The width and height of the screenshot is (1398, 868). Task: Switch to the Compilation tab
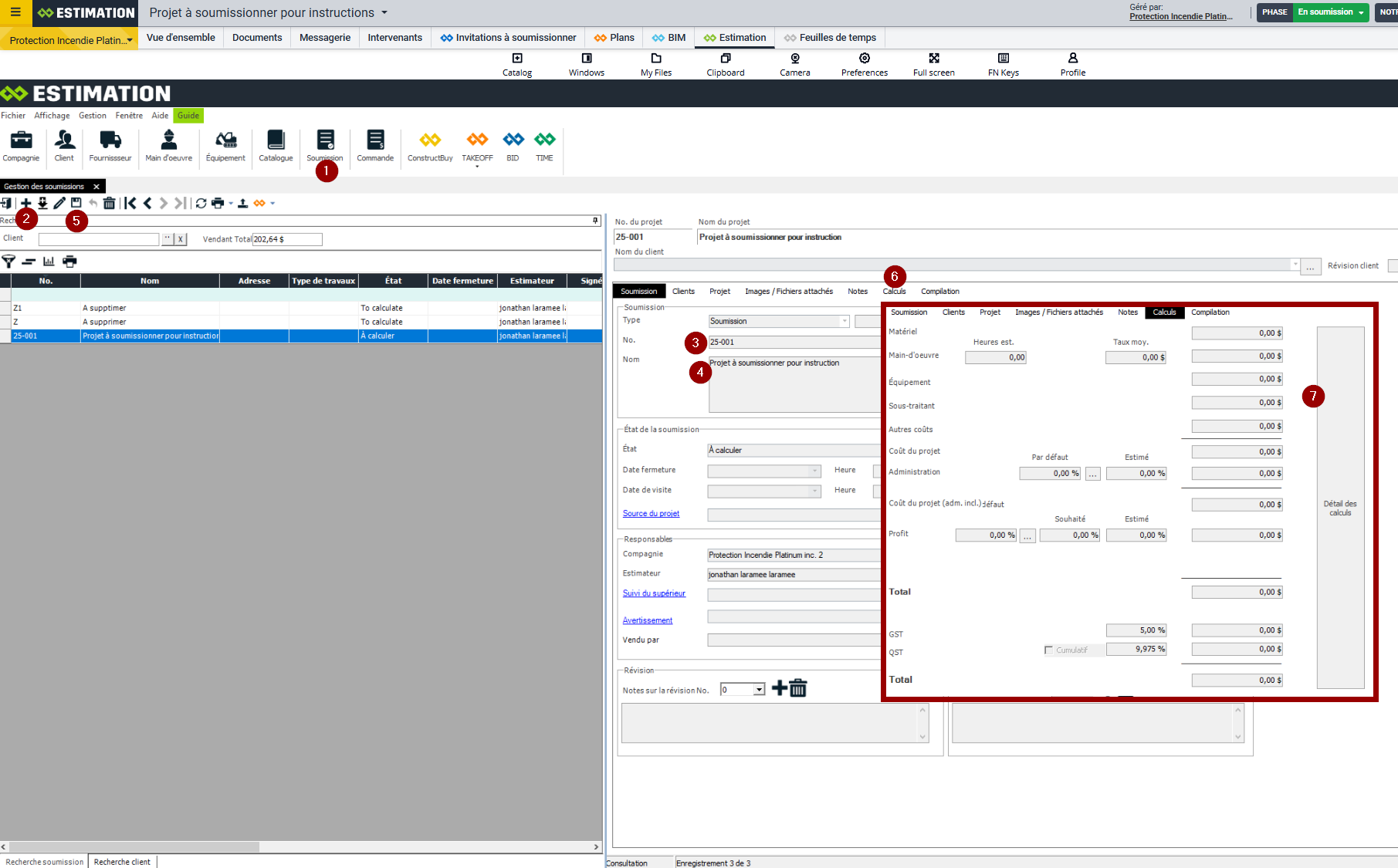939,292
